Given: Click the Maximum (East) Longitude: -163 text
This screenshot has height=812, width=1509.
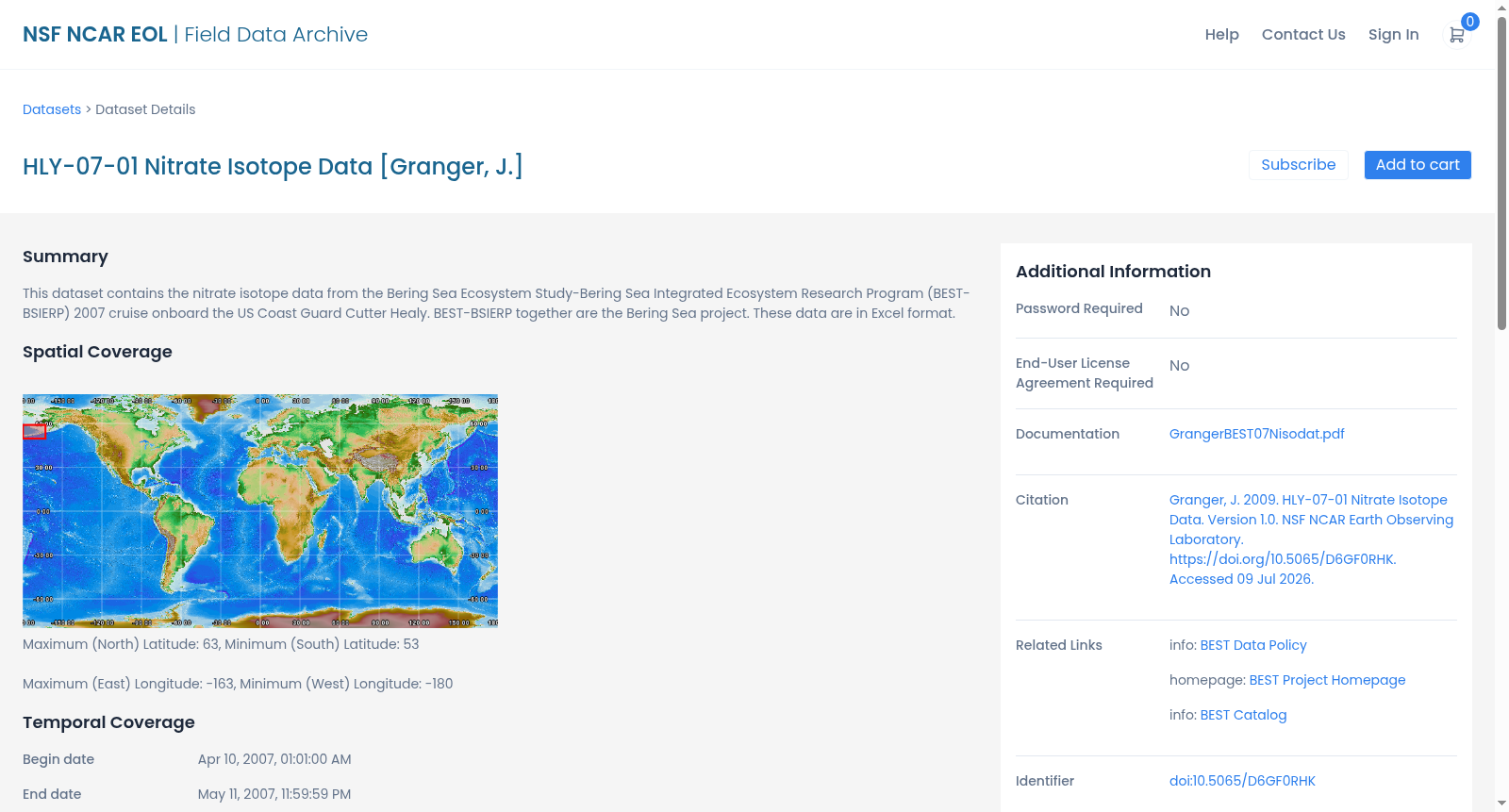Looking at the screenshot, I should (x=129, y=684).
